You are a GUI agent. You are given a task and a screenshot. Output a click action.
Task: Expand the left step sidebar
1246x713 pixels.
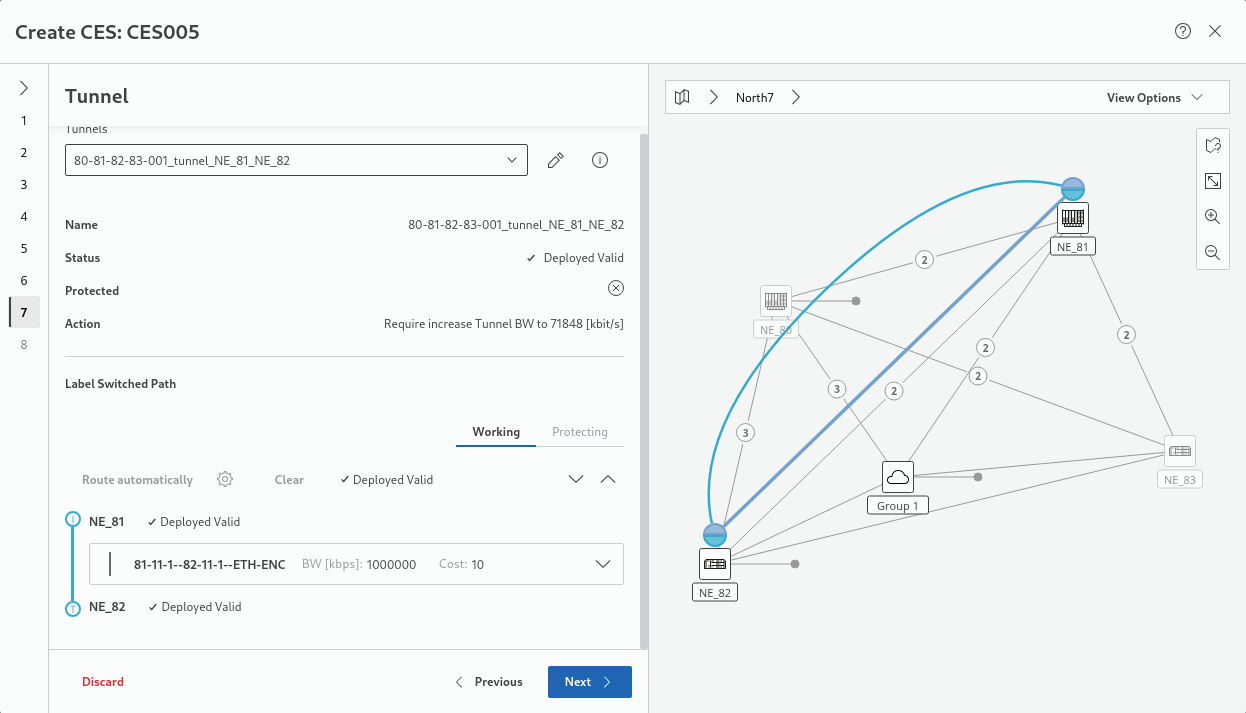coord(24,88)
